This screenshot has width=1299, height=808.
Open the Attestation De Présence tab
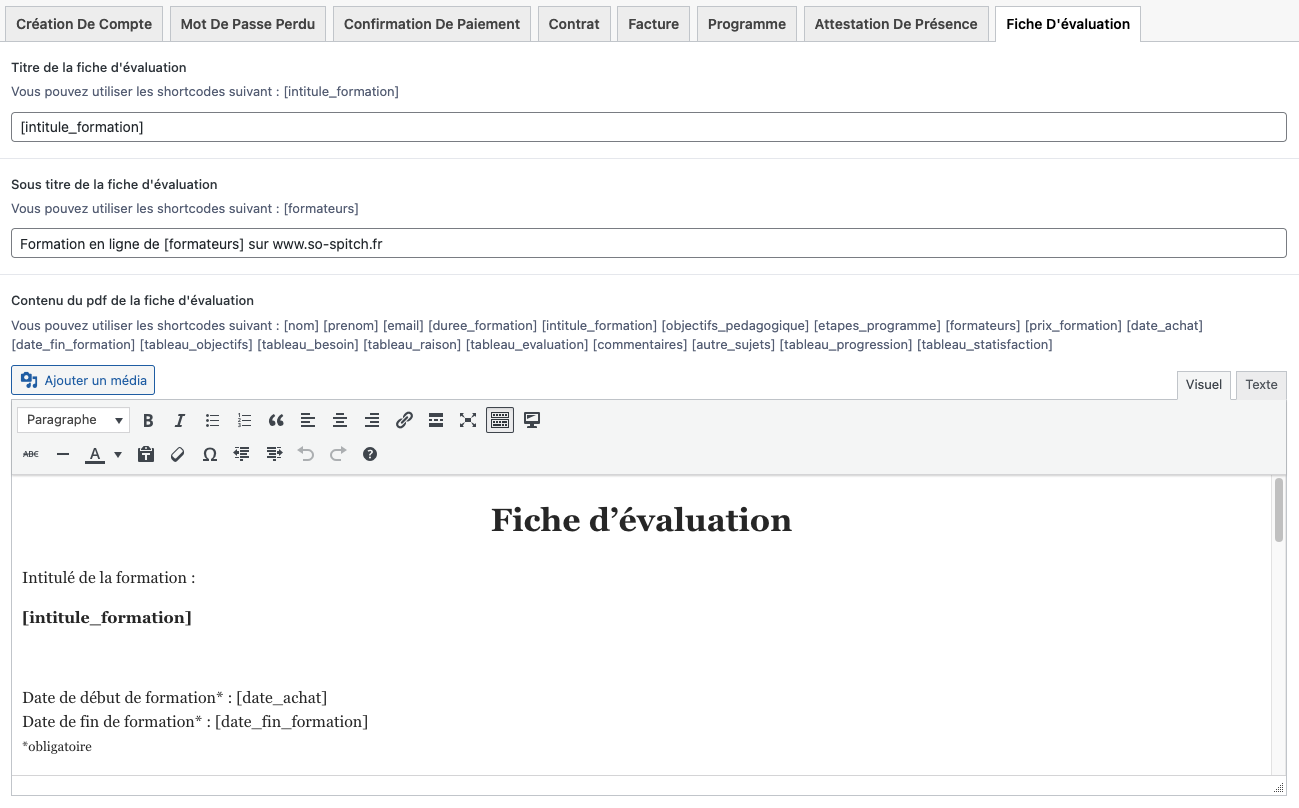coord(895,24)
